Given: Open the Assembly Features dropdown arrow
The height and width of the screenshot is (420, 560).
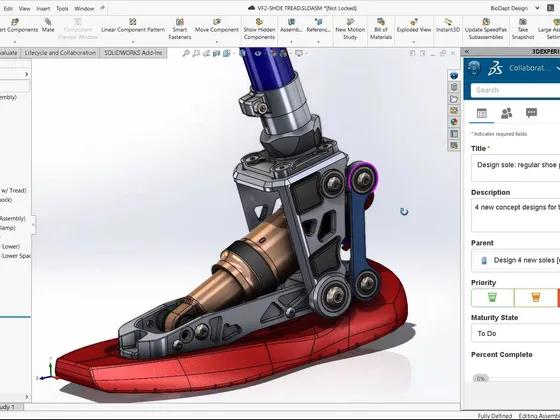Looking at the screenshot, I should coord(291,42).
